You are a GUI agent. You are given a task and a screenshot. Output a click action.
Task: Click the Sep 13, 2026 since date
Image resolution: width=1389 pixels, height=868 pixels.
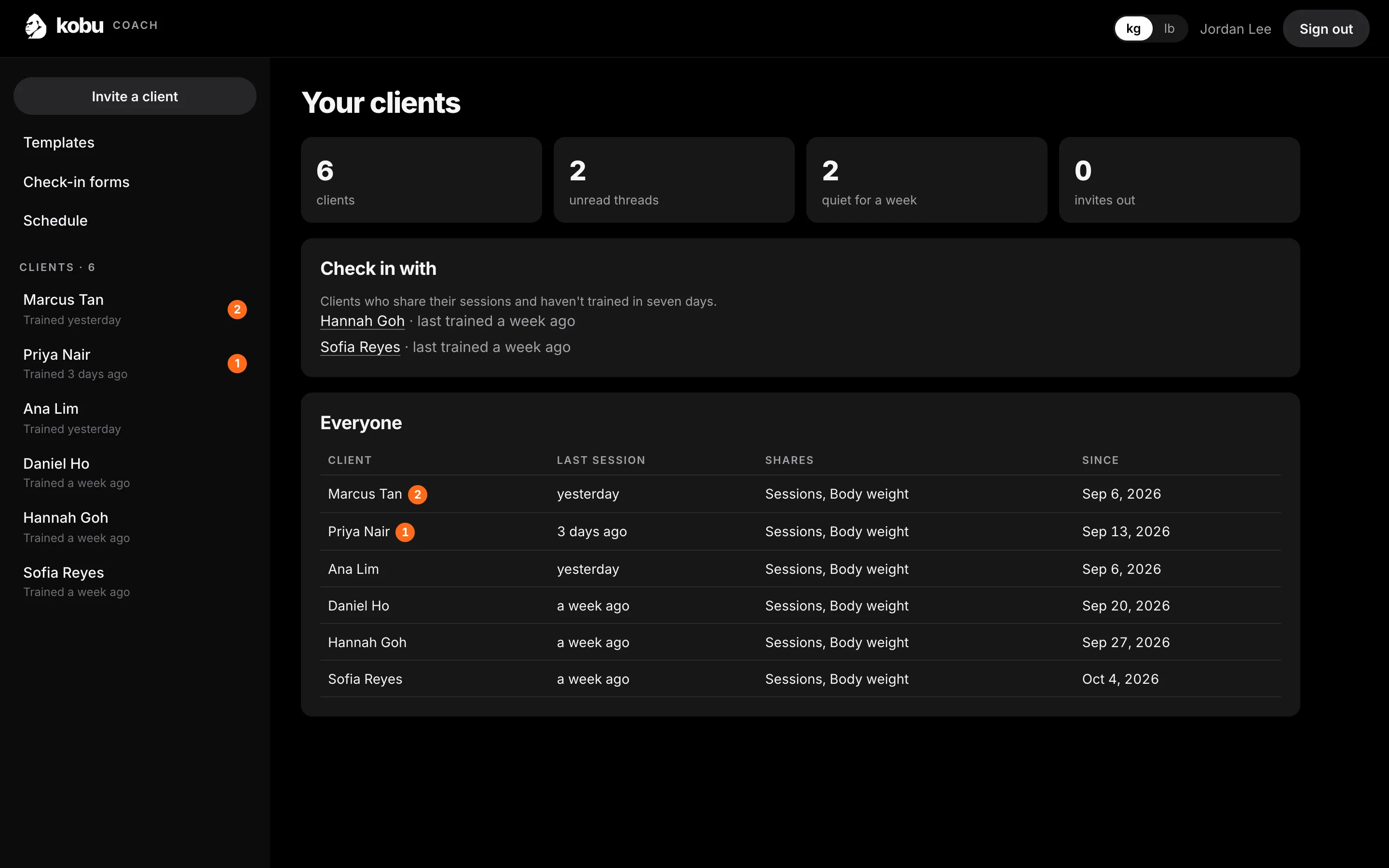1126,531
